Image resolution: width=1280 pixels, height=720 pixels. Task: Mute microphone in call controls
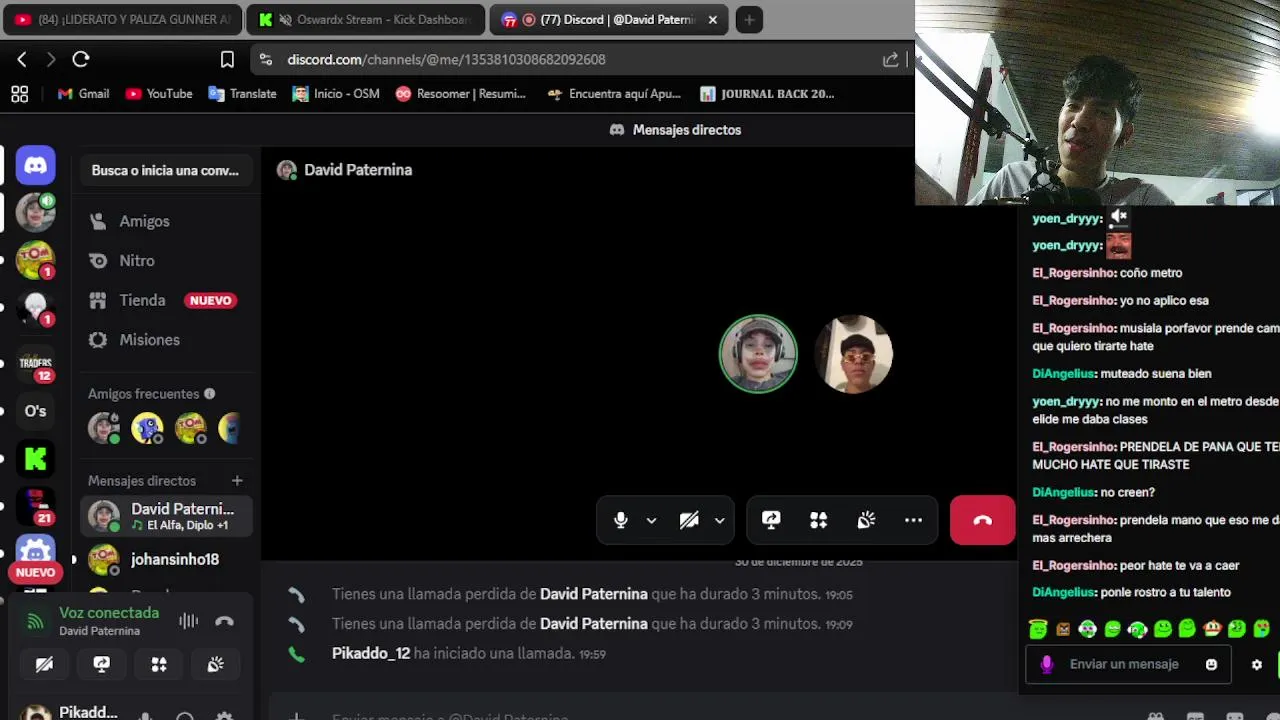point(621,520)
